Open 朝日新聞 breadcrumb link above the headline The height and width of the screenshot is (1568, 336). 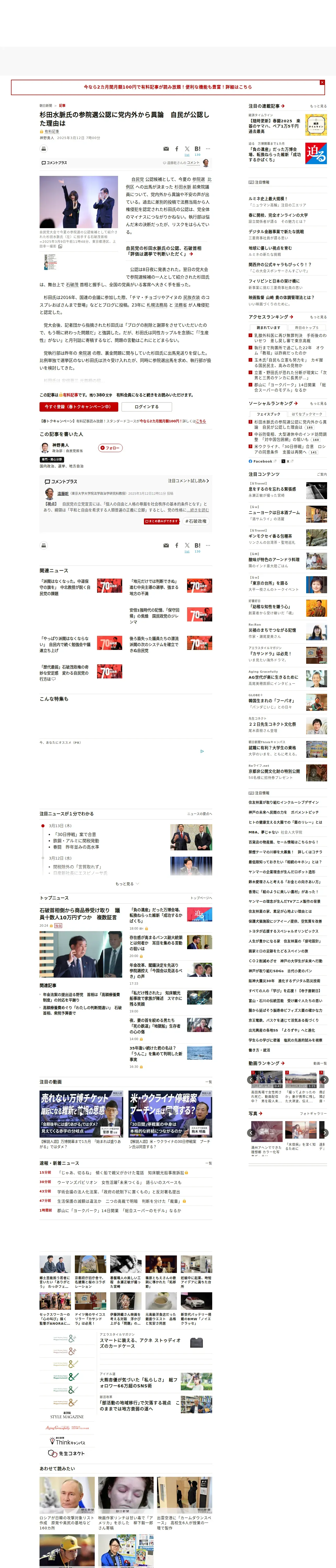[x=46, y=105]
